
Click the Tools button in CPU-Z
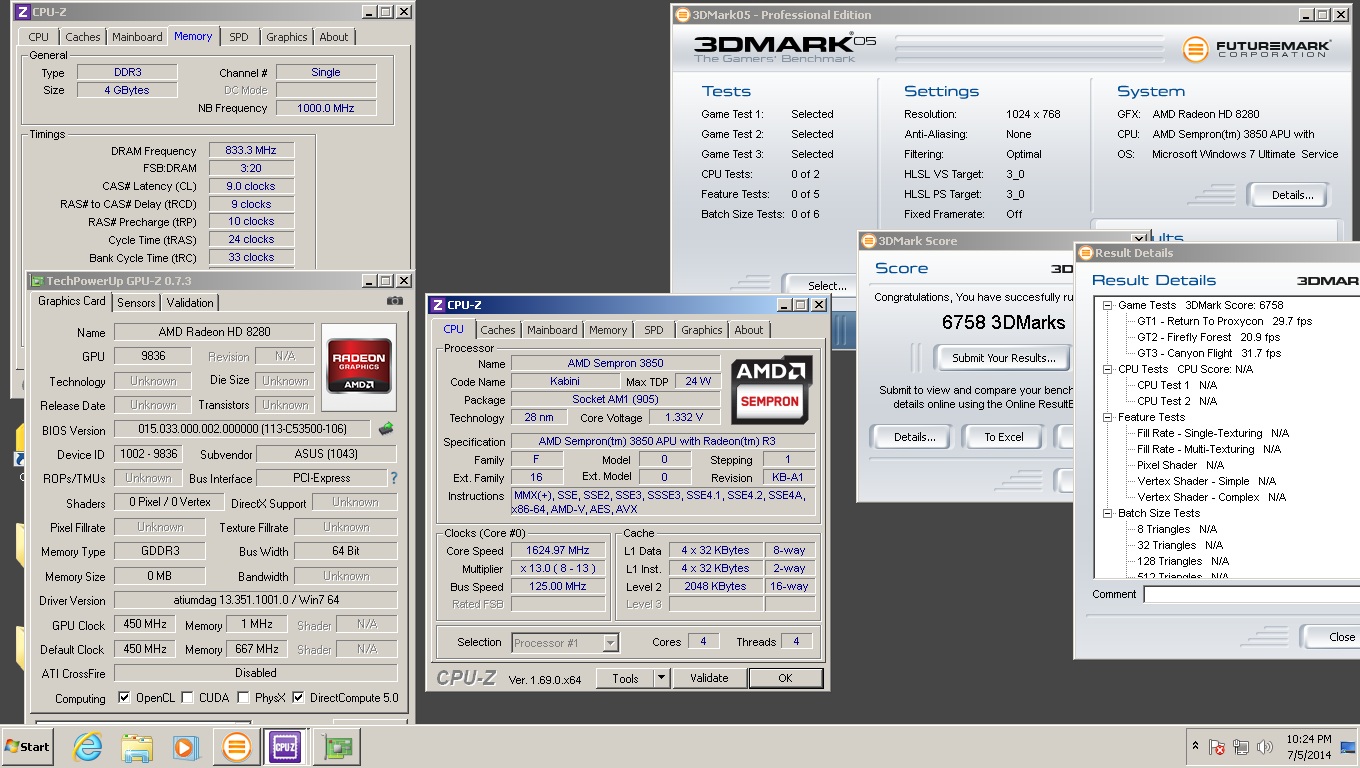tap(625, 678)
